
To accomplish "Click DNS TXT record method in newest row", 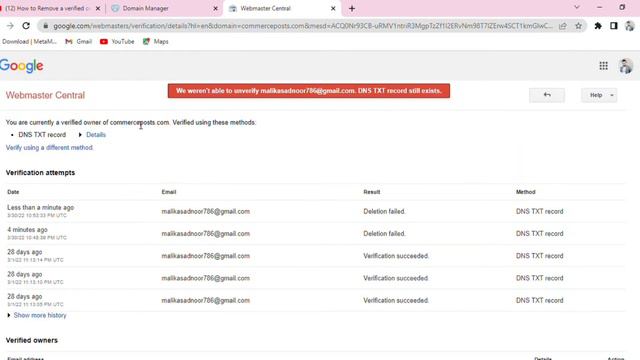I will [x=540, y=211].
